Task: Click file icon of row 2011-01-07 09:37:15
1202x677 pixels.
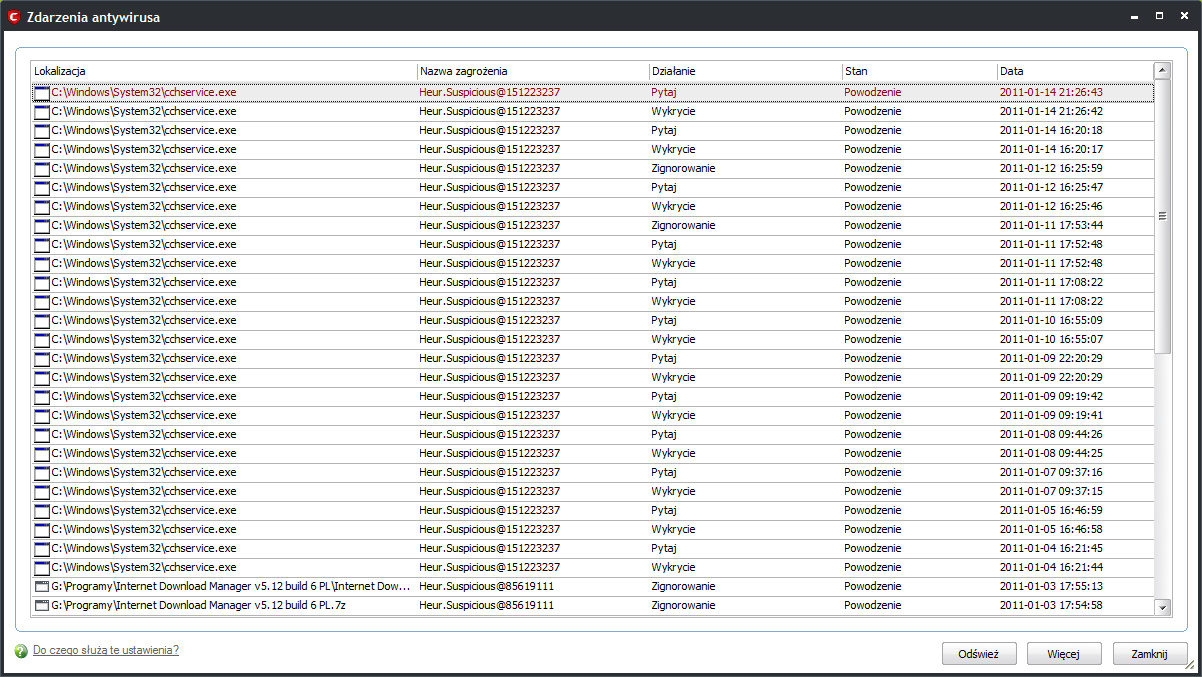Action: tap(42, 491)
